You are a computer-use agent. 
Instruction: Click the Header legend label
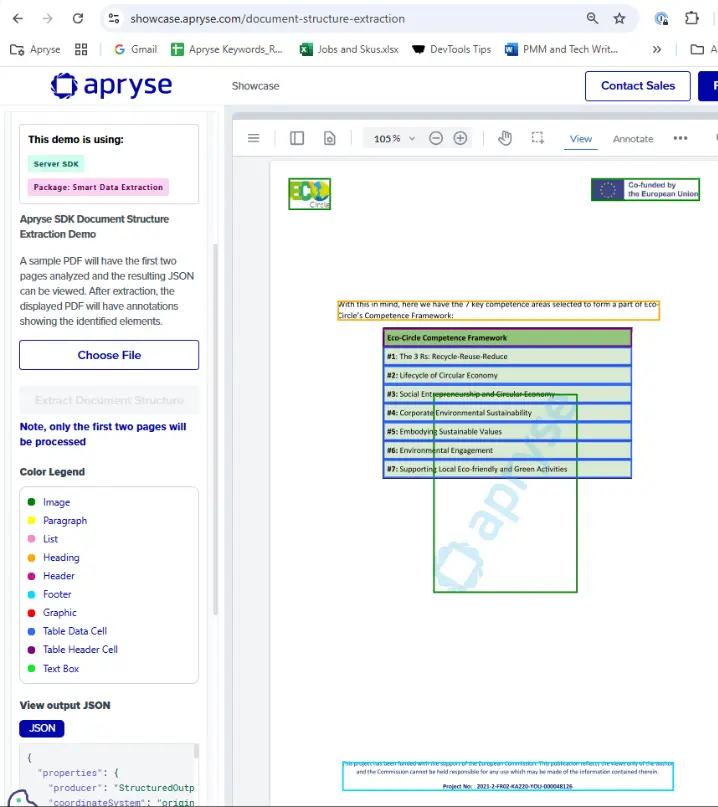[59, 576]
